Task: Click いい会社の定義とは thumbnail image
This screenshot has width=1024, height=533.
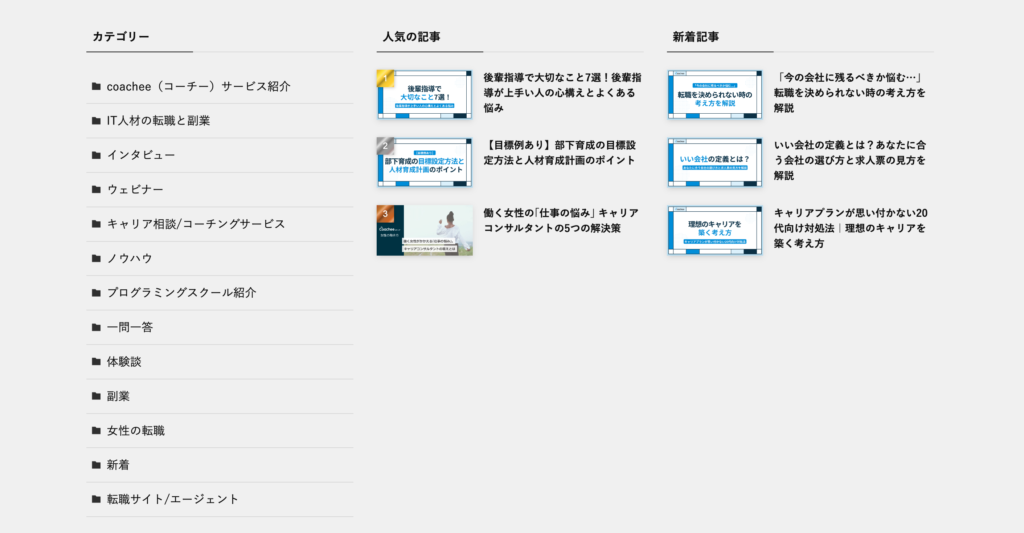Action: [715, 162]
